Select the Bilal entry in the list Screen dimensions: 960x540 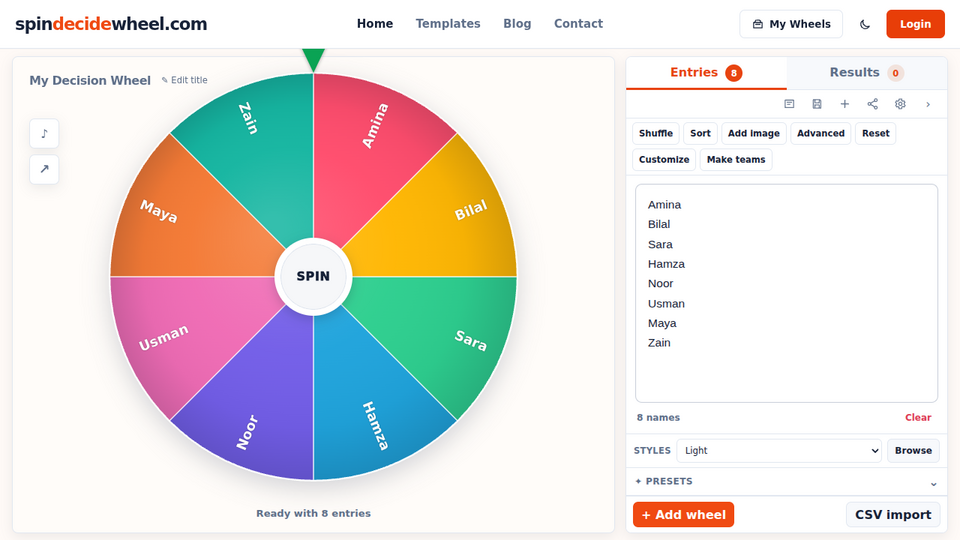[x=659, y=224]
